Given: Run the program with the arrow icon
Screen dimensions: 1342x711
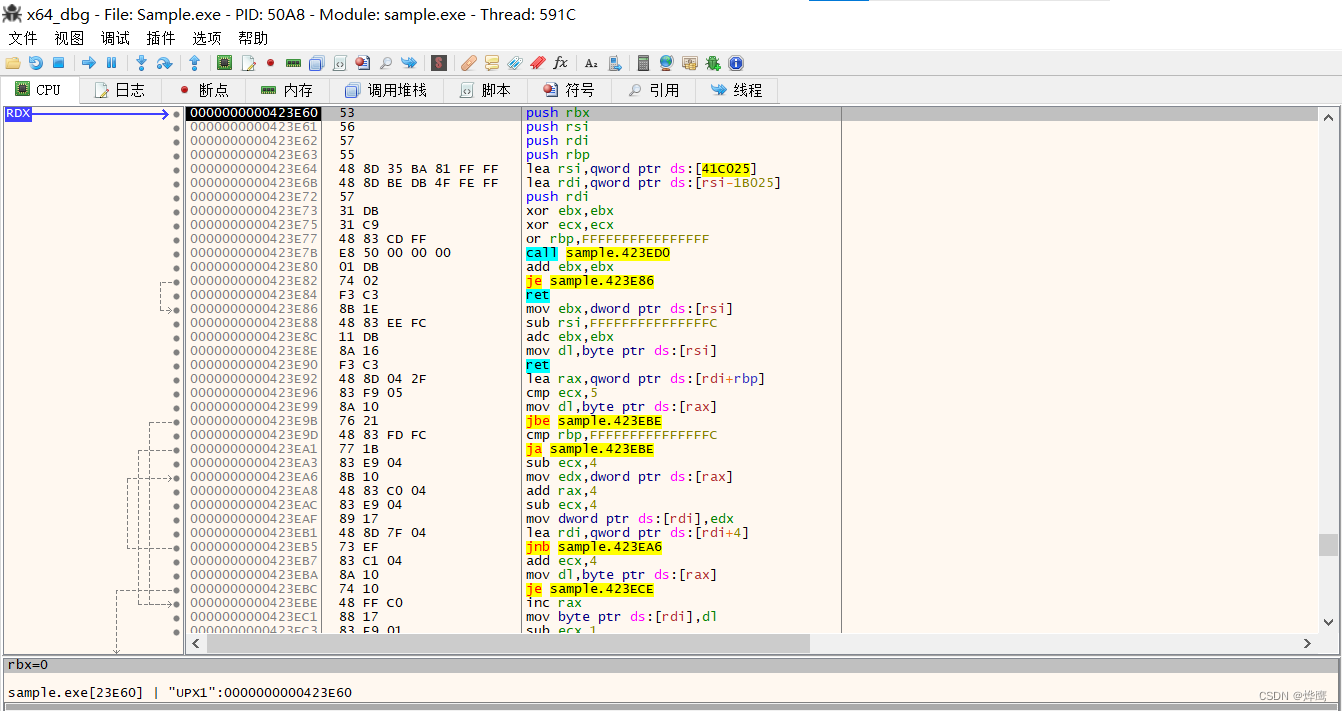Looking at the screenshot, I should [x=88, y=63].
